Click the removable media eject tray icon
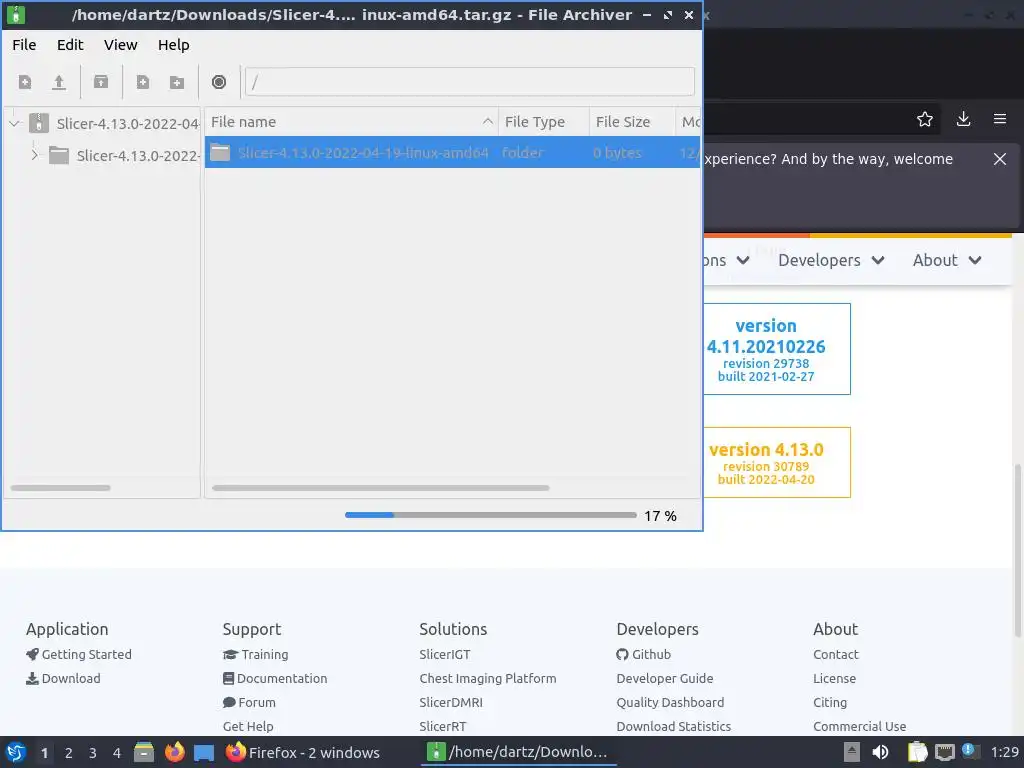 point(852,752)
